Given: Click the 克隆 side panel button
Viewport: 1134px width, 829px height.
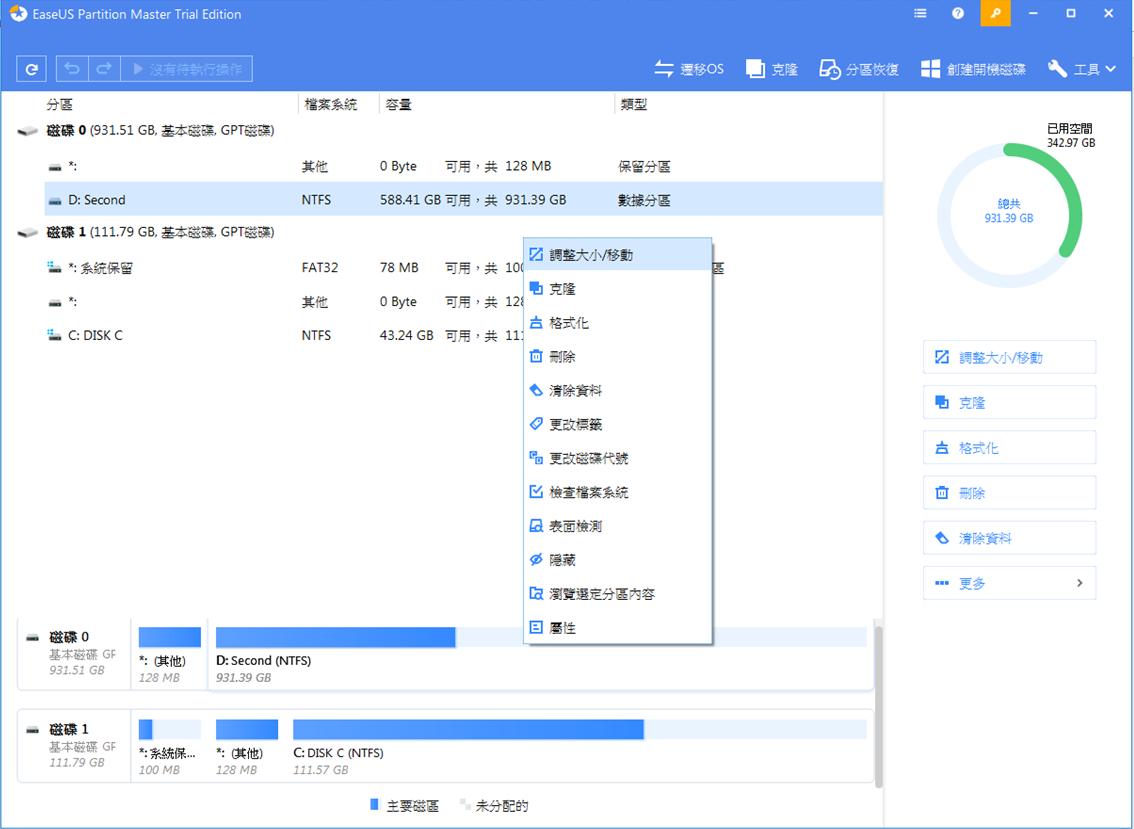Looking at the screenshot, I should [x=1009, y=403].
